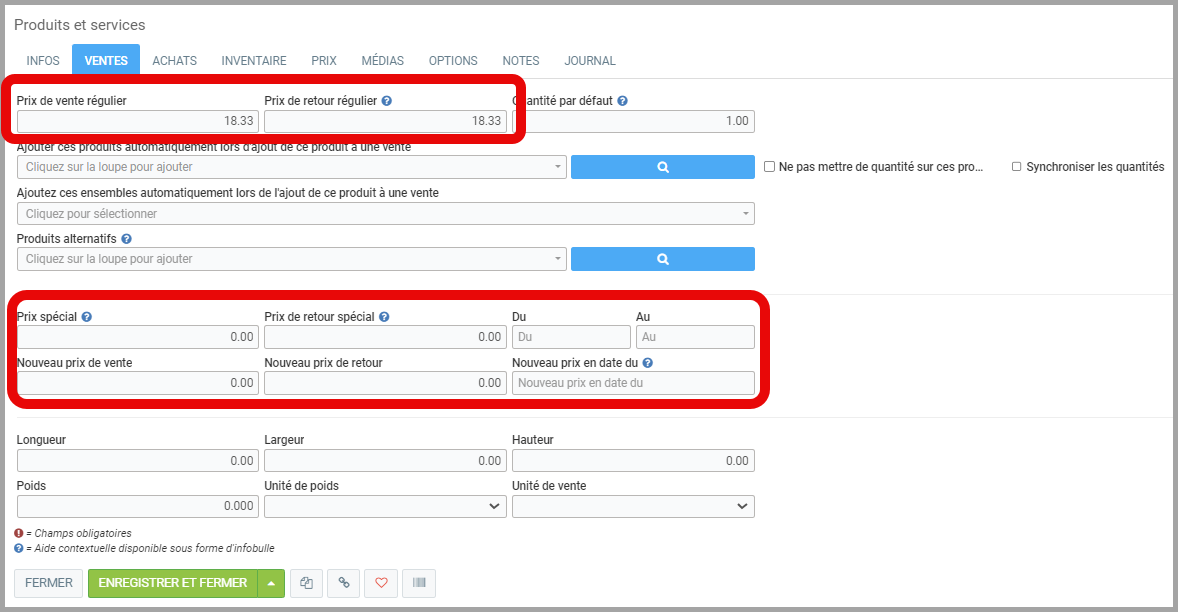Click help icon next to Prix spécial

point(87,317)
